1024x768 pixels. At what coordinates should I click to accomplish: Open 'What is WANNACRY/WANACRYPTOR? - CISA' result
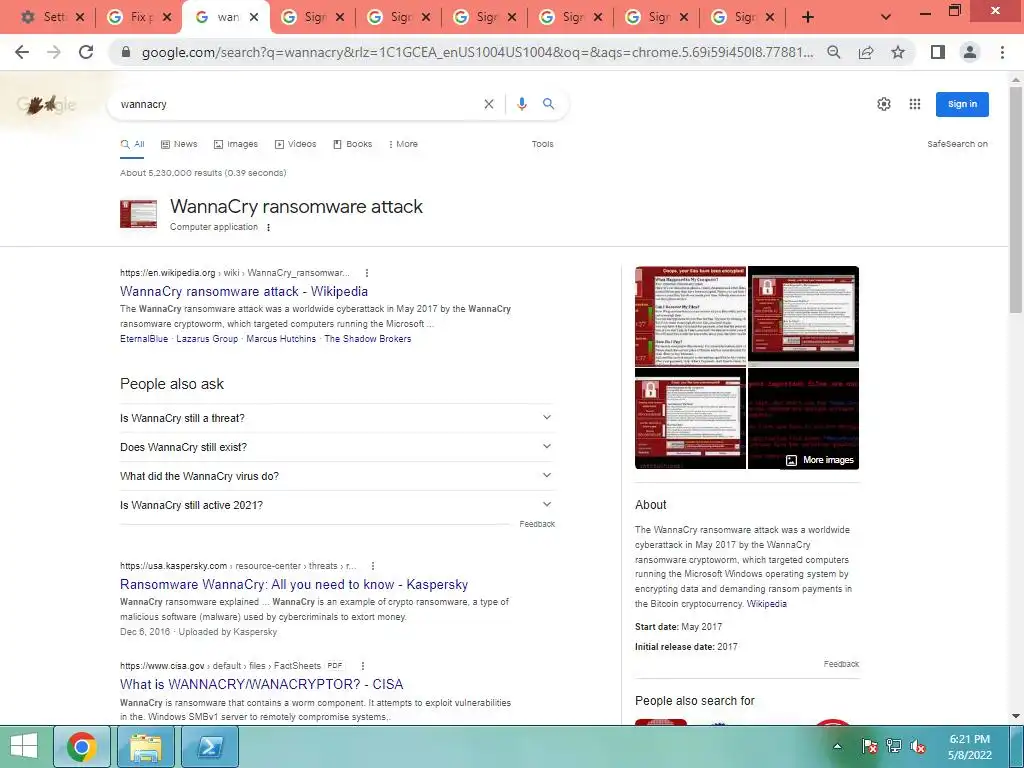tap(261, 684)
